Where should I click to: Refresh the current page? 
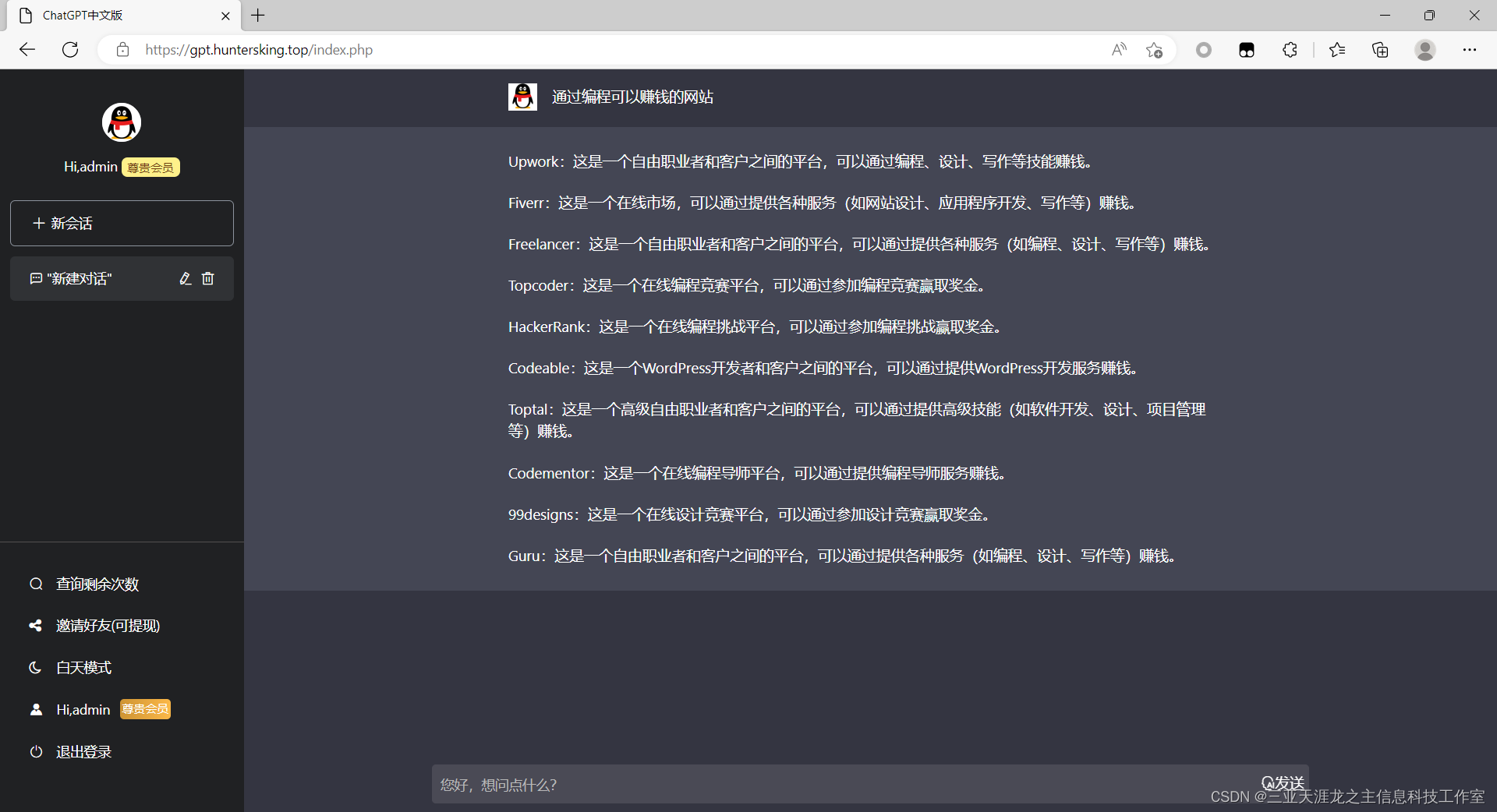[70, 50]
